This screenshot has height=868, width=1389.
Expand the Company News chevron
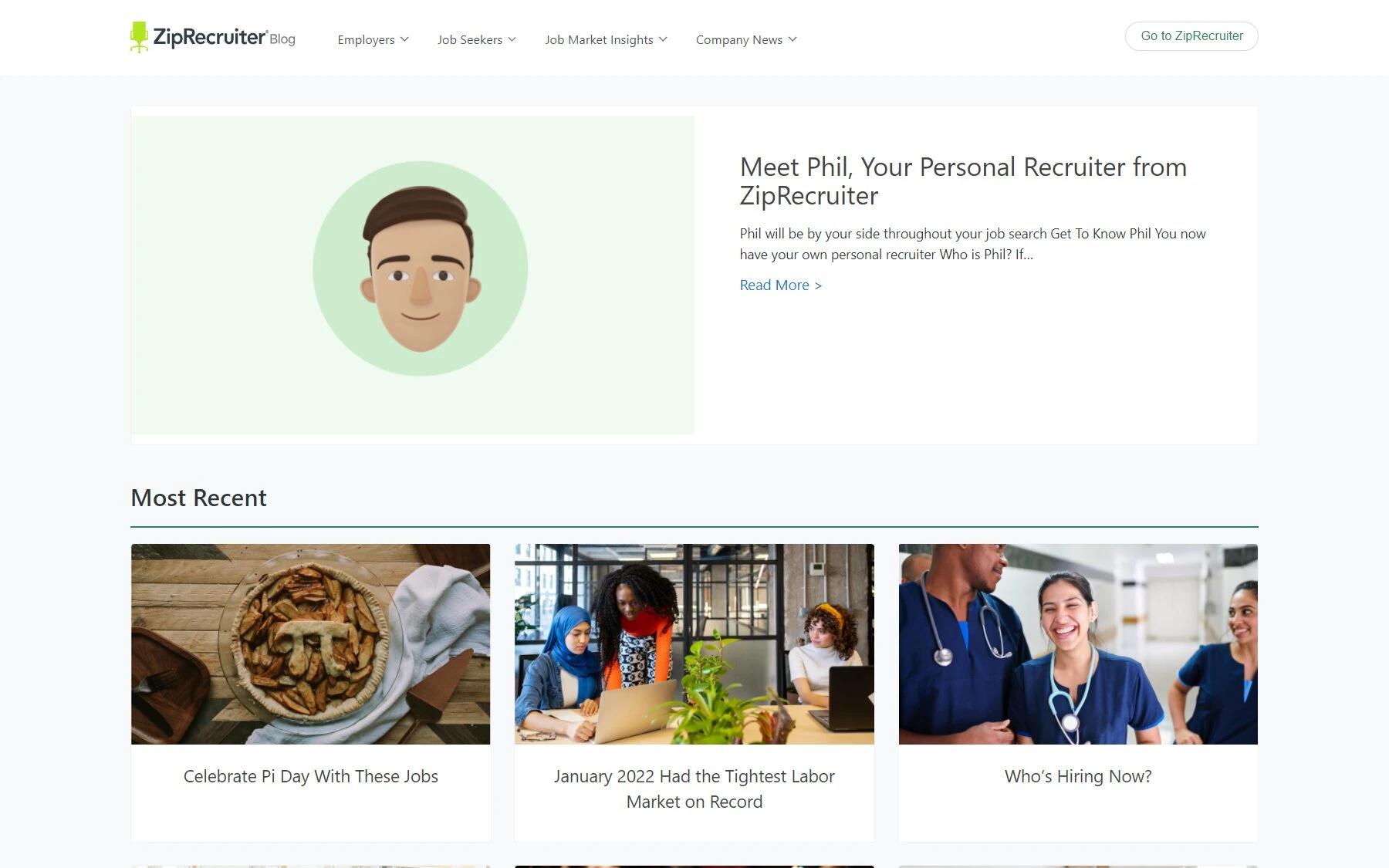[x=793, y=39]
